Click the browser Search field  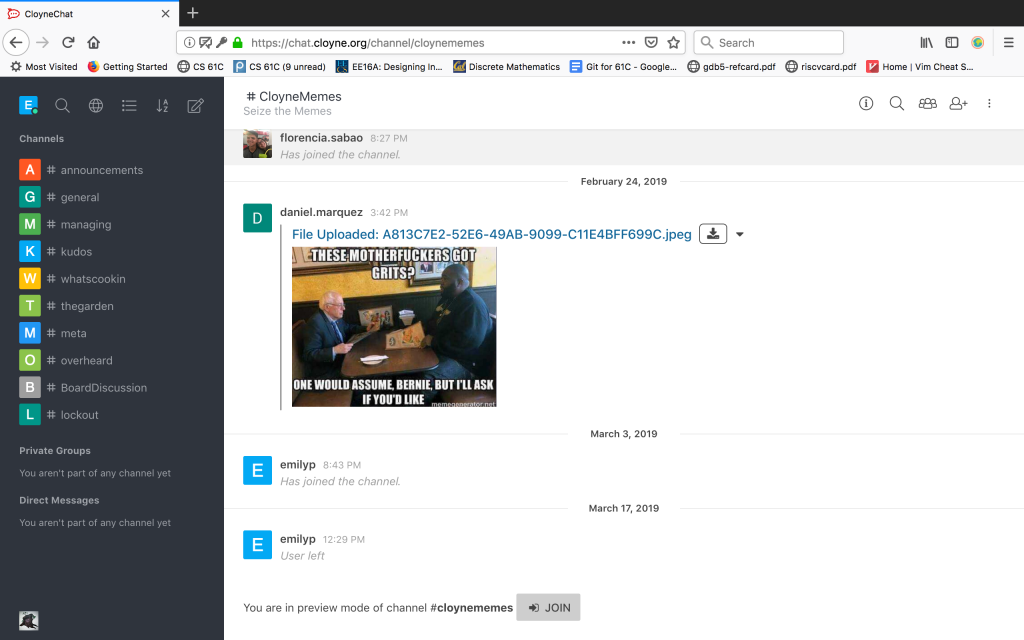click(x=769, y=42)
